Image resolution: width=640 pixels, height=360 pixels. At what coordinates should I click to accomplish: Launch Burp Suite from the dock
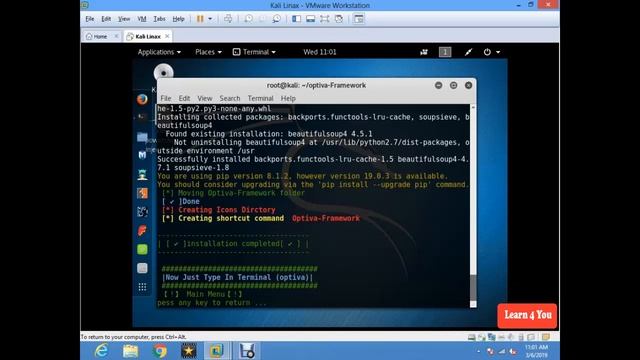click(x=142, y=193)
